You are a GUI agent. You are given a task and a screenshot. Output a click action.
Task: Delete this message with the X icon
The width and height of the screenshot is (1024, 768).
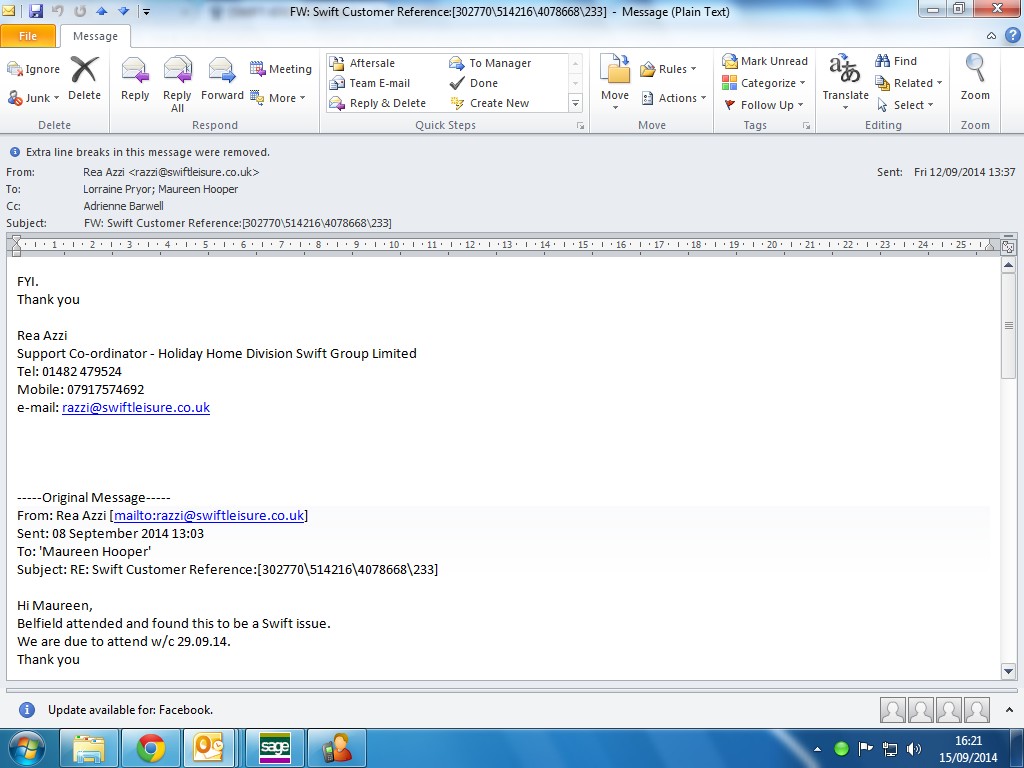click(84, 78)
